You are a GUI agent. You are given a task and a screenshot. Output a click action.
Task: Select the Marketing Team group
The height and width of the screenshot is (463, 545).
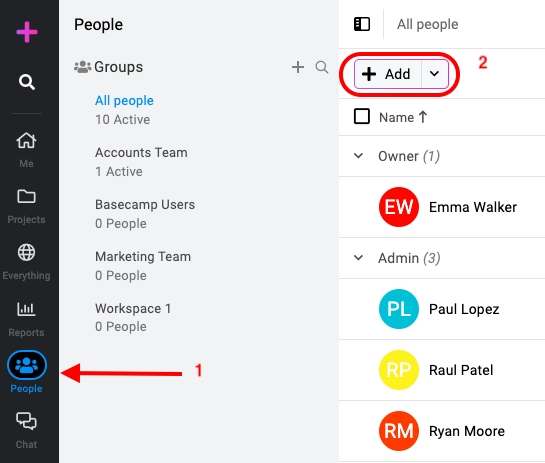click(x=143, y=266)
